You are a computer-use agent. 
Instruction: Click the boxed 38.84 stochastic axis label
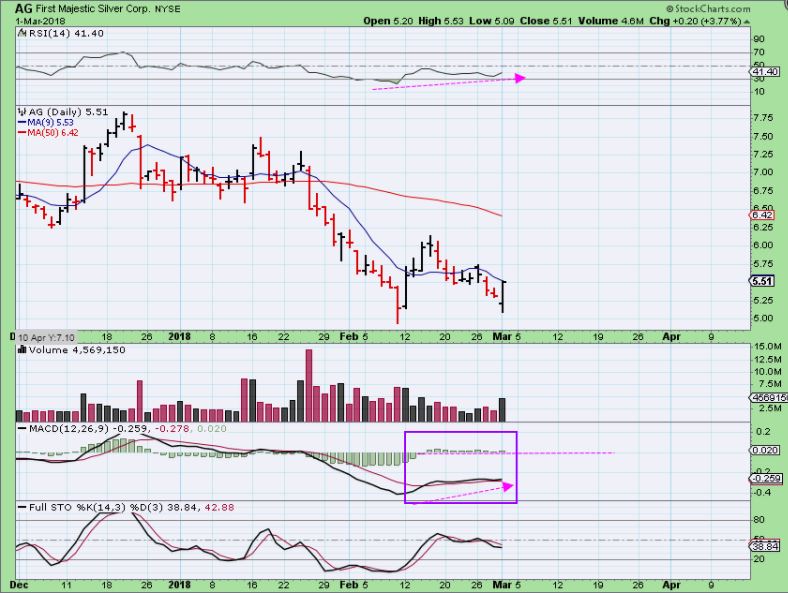click(x=765, y=546)
